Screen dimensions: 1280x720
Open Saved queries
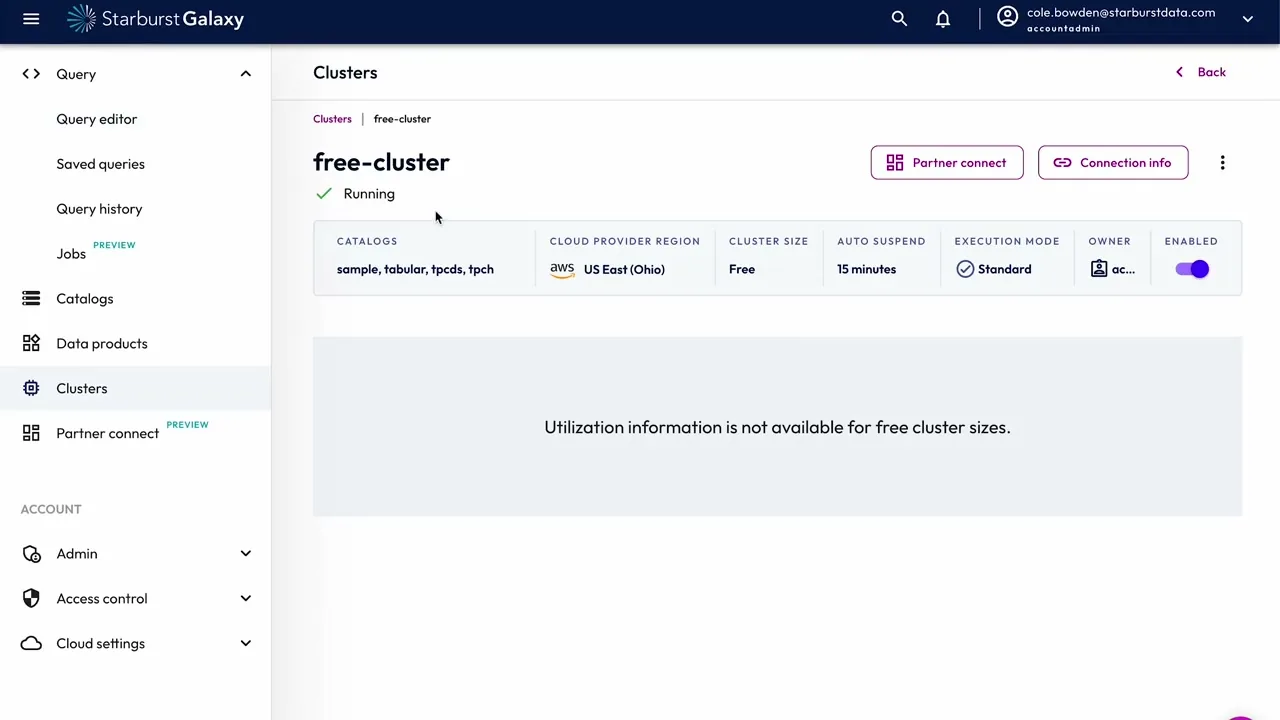101,164
